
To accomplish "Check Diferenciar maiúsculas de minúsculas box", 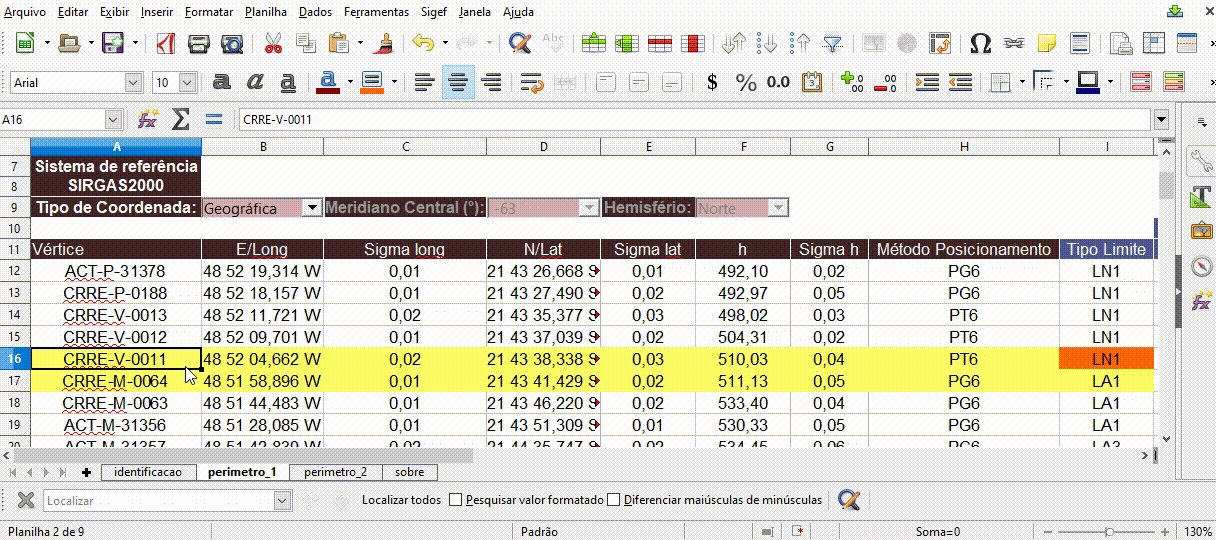I will [614, 500].
